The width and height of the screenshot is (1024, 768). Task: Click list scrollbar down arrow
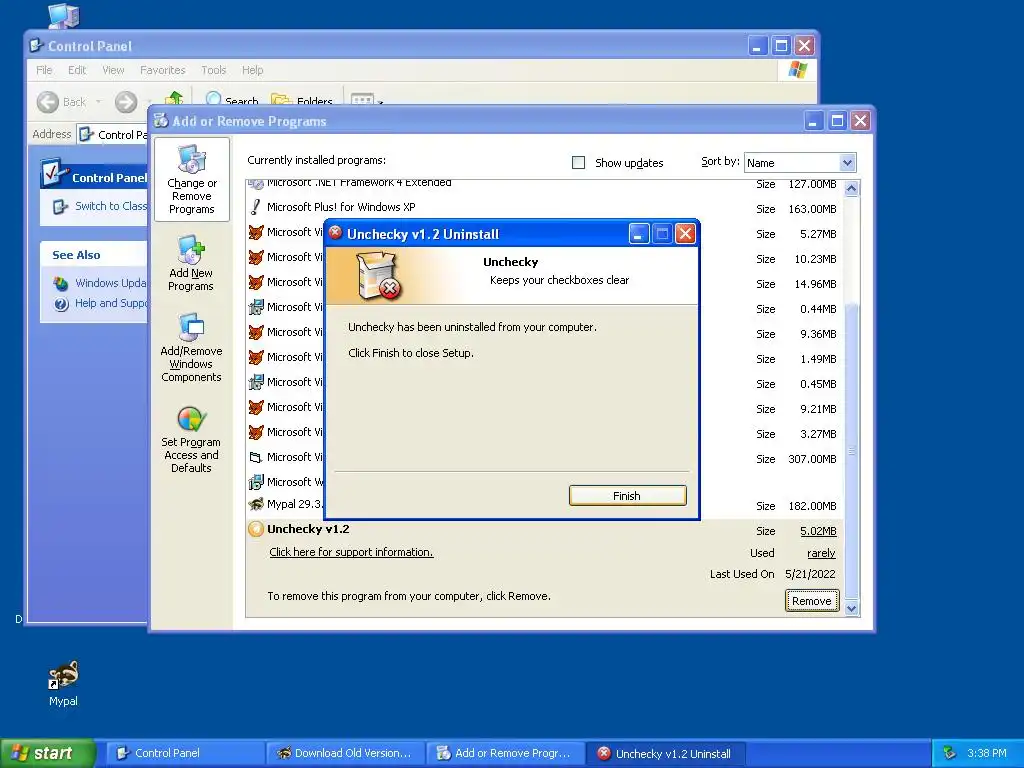pos(851,609)
